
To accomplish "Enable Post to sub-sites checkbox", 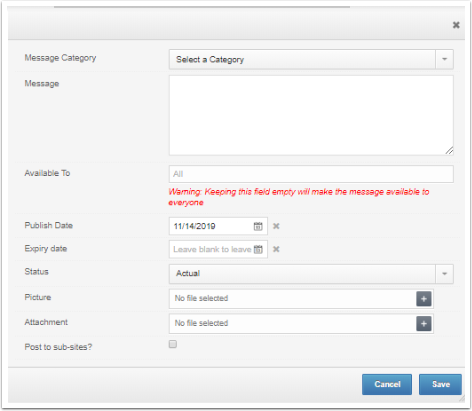I will coord(173,344).
